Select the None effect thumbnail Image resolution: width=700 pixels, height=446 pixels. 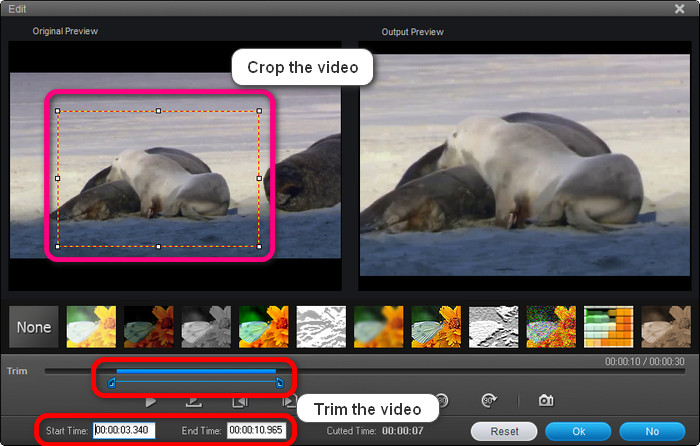point(34,327)
